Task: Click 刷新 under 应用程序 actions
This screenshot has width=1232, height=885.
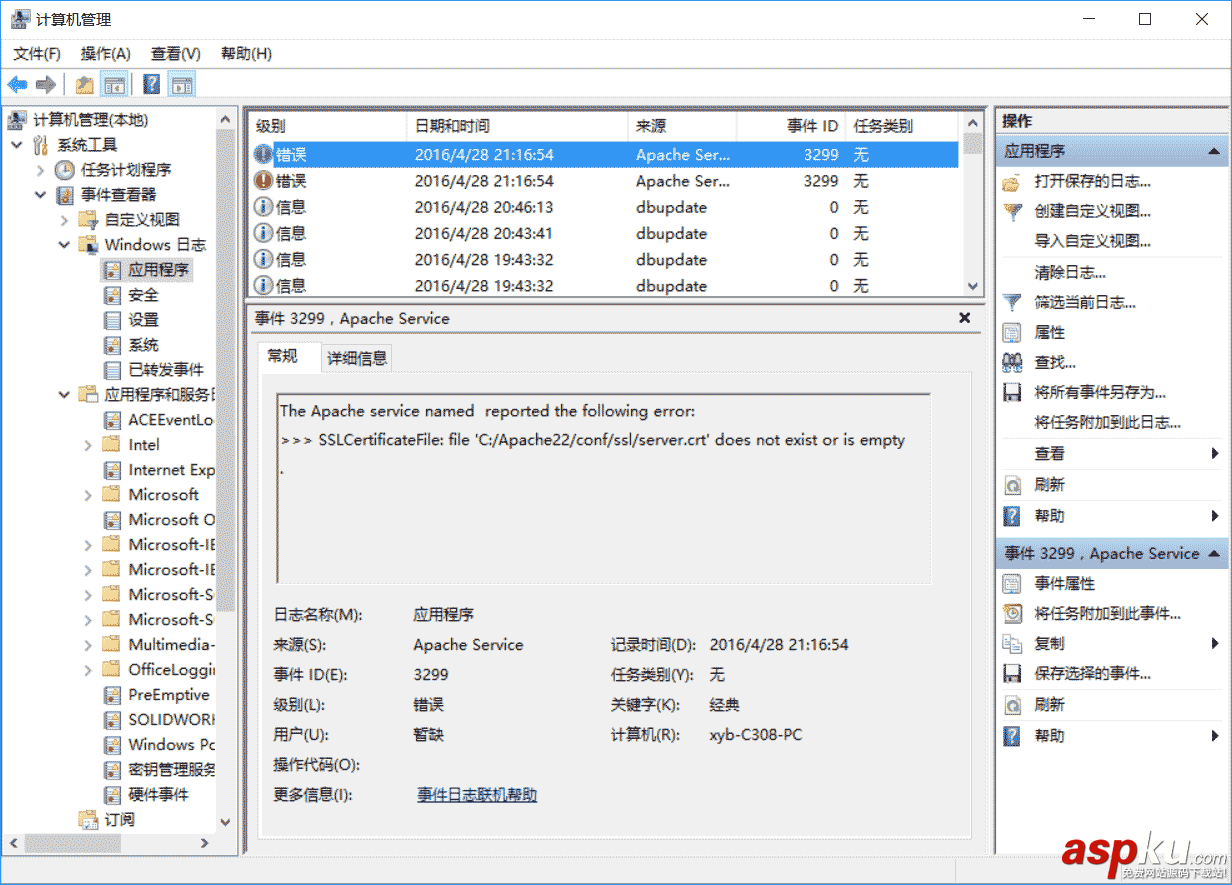Action: [x=1049, y=484]
